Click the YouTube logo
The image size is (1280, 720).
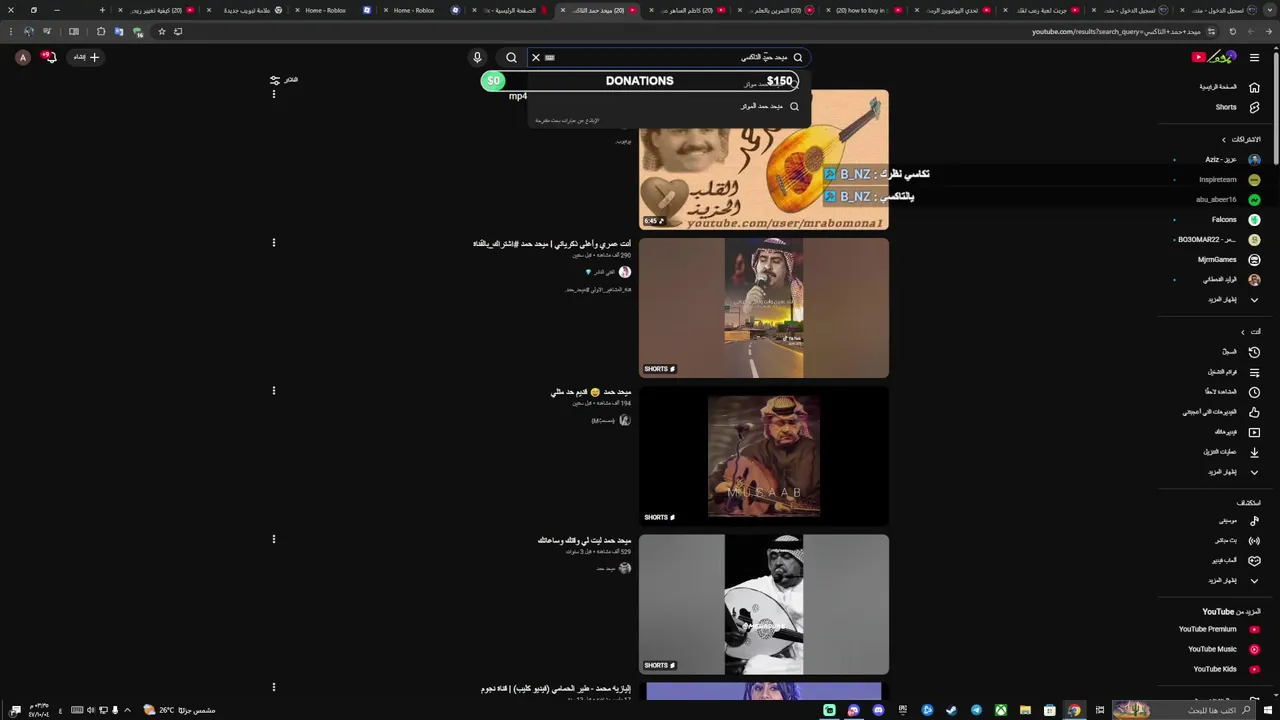1214,57
